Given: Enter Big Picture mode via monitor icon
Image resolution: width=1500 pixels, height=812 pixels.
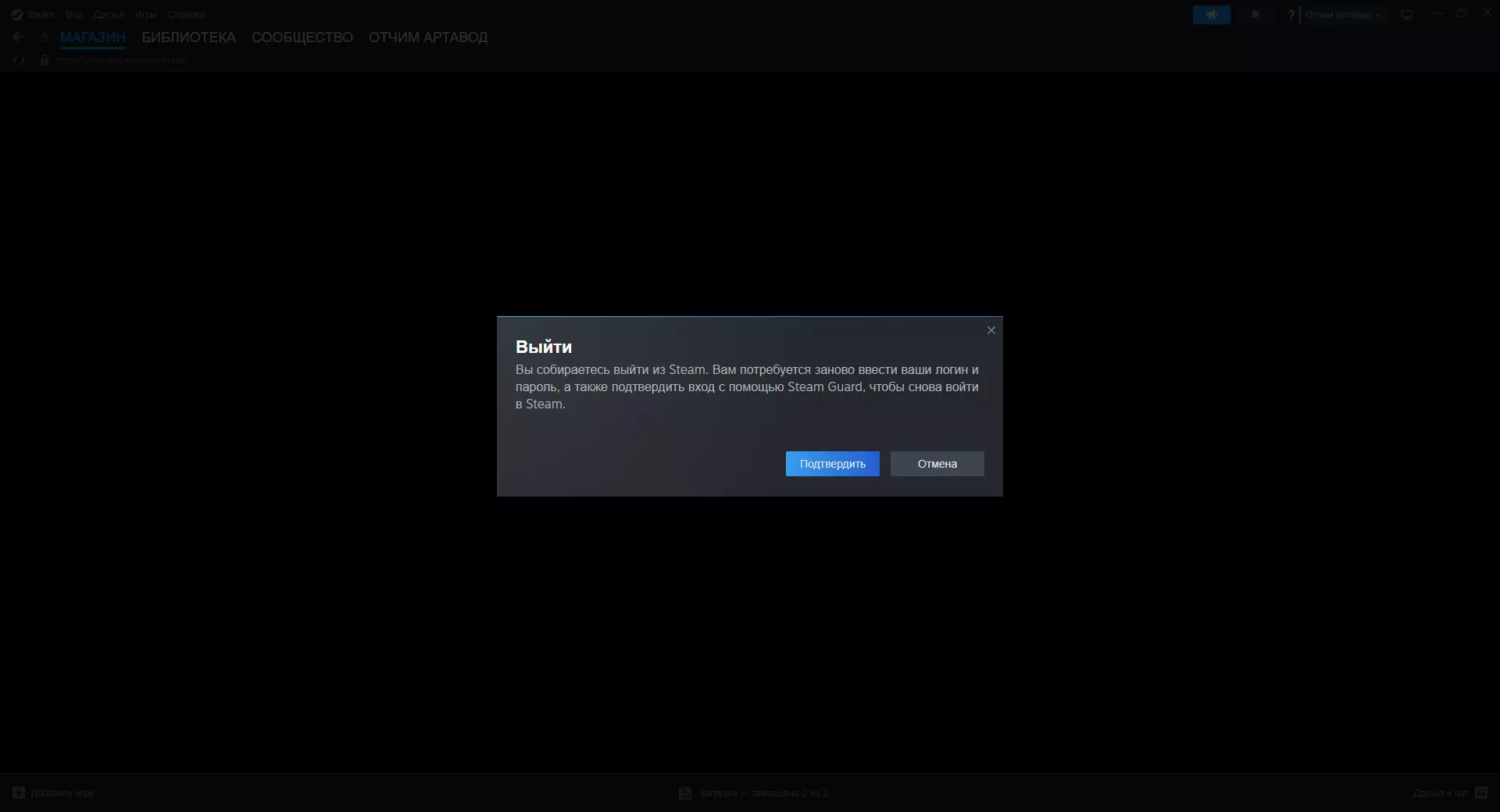Looking at the screenshot, I should pyautogui.click(x=1407, y=15).
